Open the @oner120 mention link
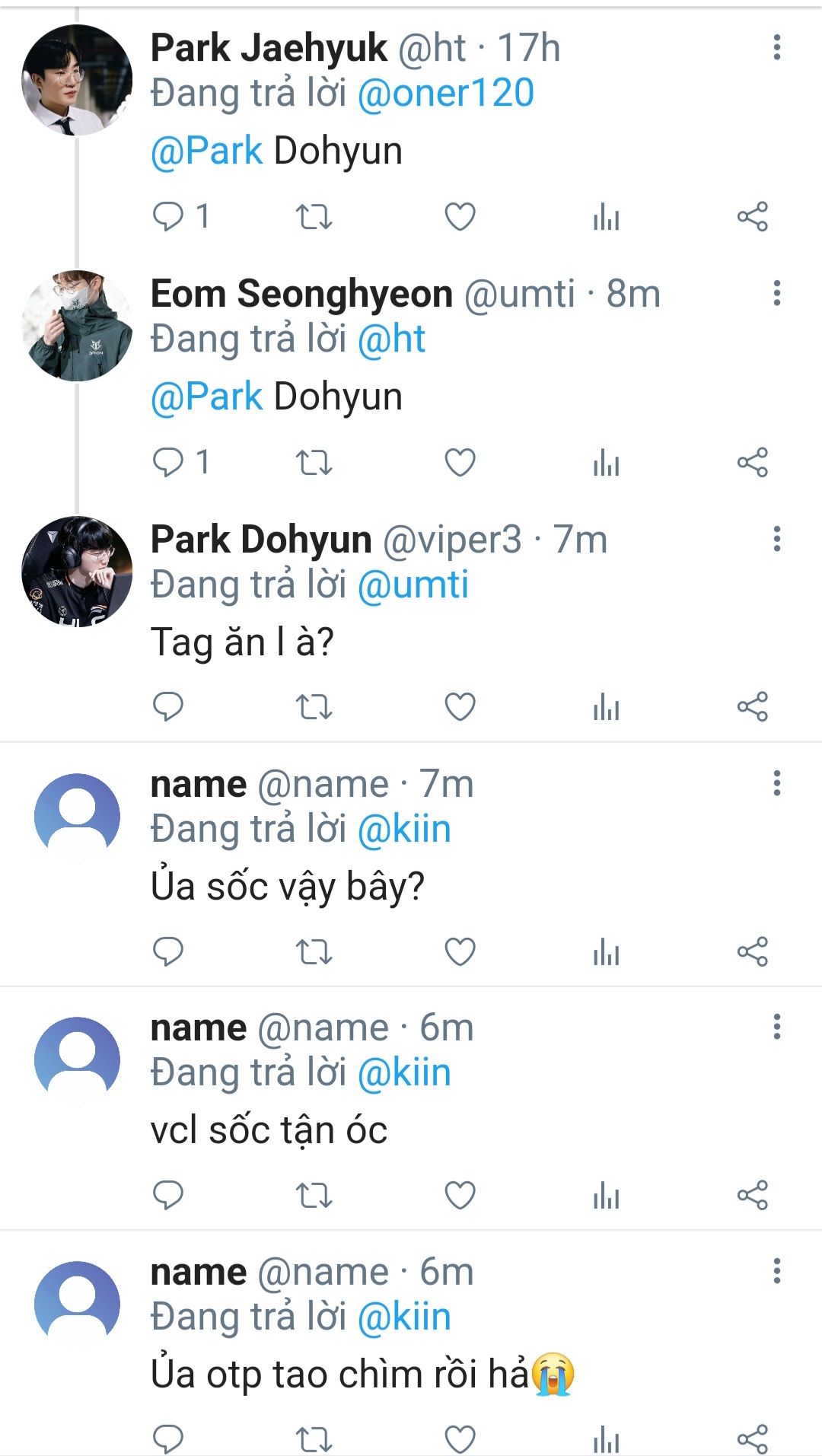This screenshot has height=1456, width=822. pyautogui.click(x=445, y=94)
